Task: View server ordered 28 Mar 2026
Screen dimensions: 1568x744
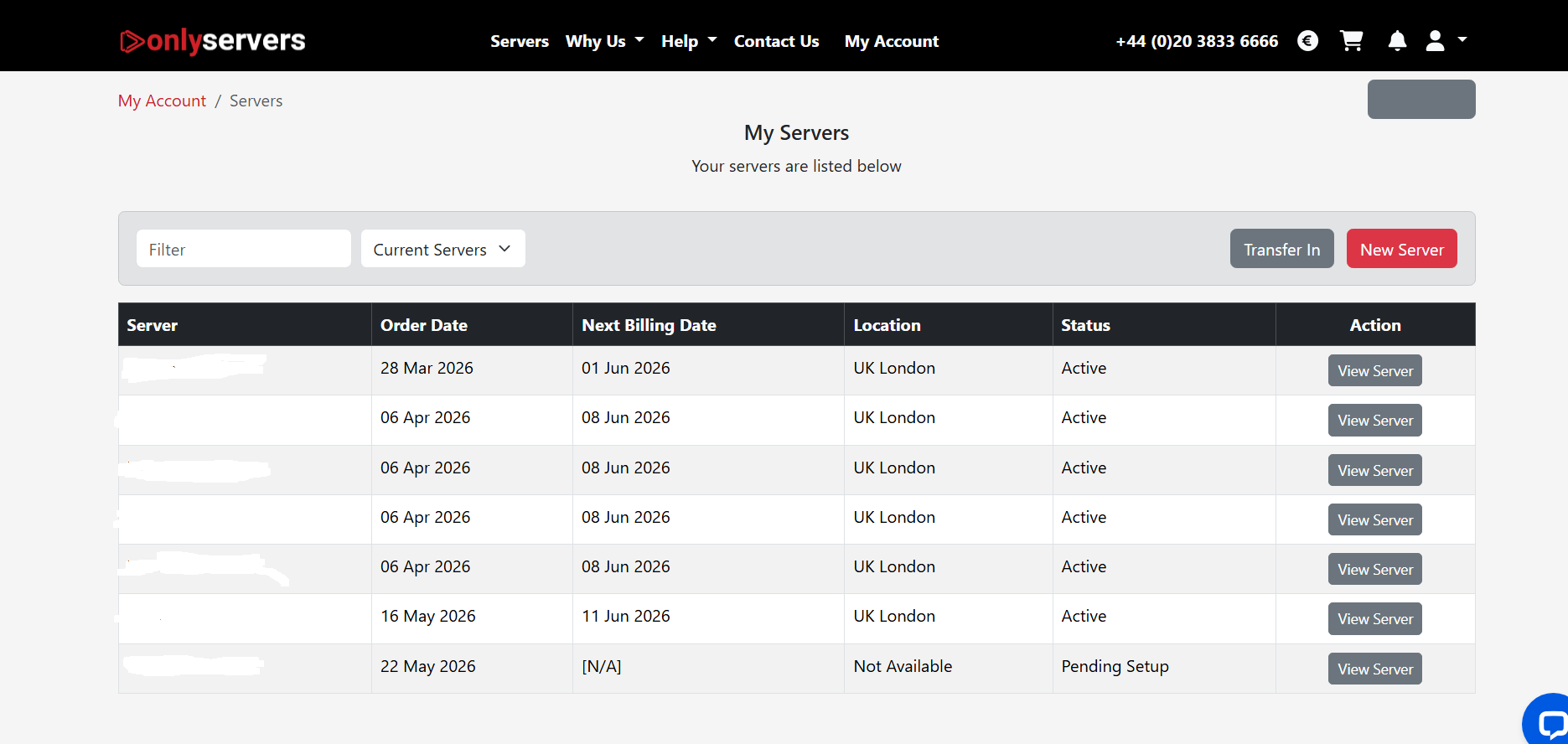Action: (x=1374, y=370)
